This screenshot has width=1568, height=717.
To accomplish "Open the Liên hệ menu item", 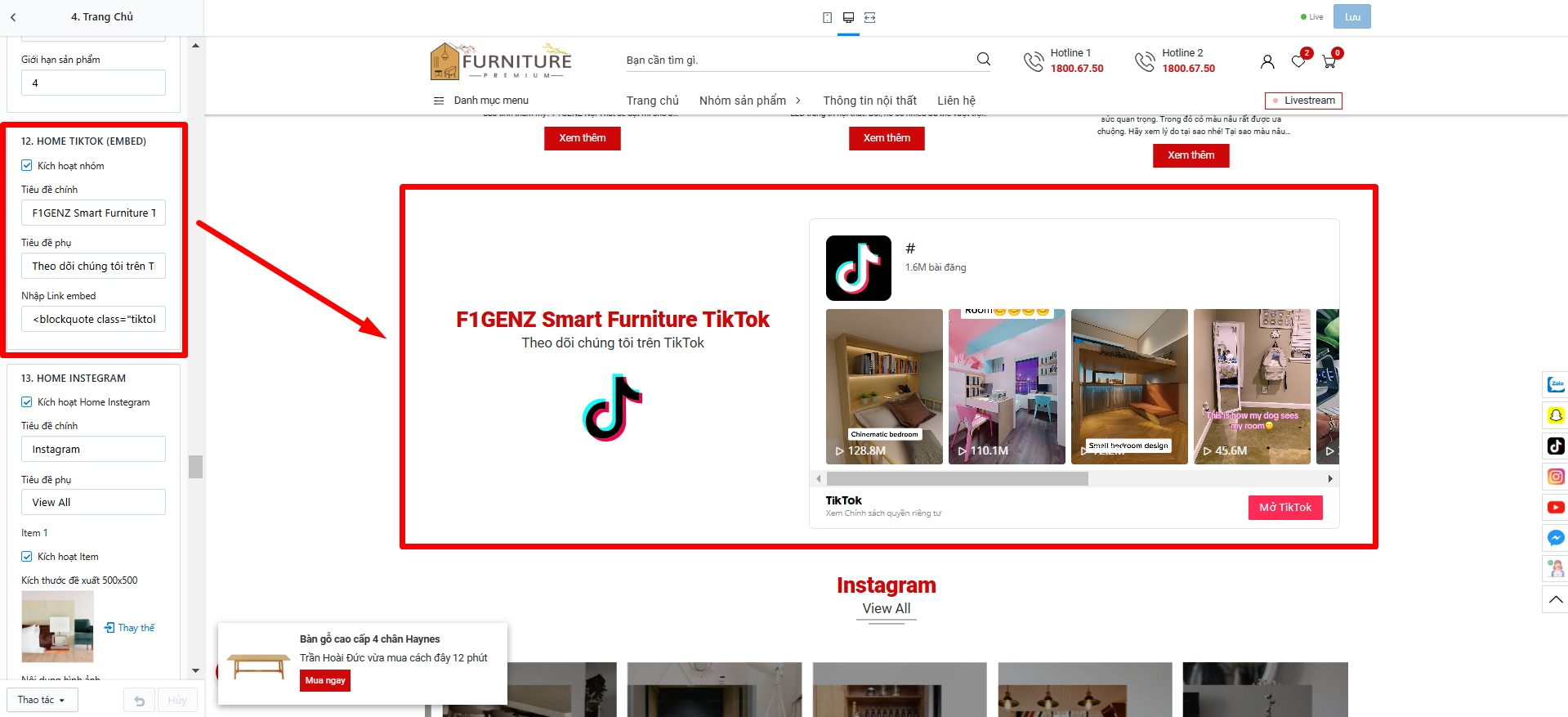I will [957, 101].
